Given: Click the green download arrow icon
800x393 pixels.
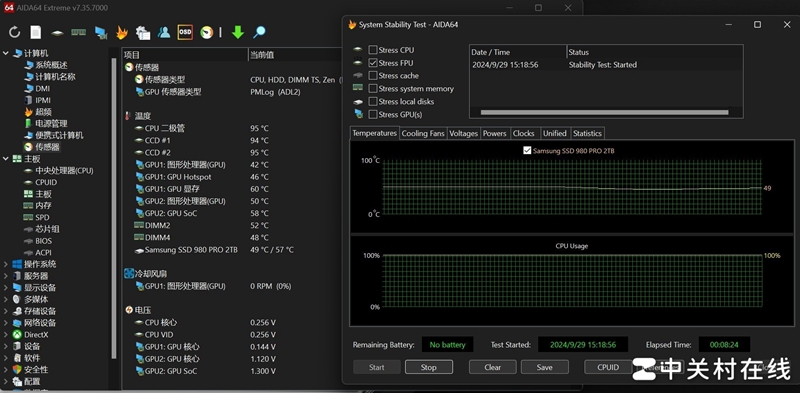Looking at the screenshot, I should pyautogui.click(x=238, y=33).
